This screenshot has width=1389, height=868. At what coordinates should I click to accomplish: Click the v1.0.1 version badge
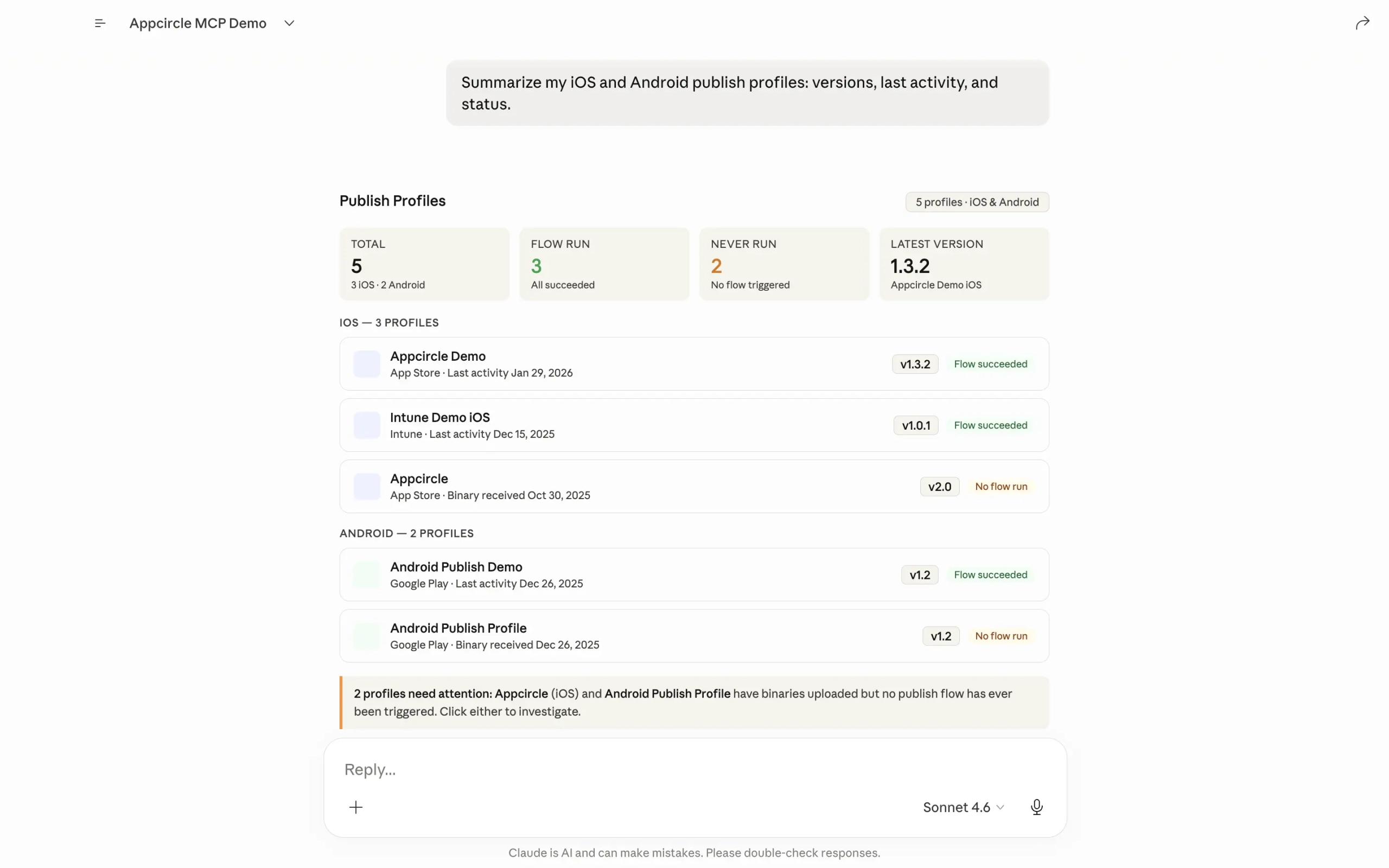[x=916, y=425]
